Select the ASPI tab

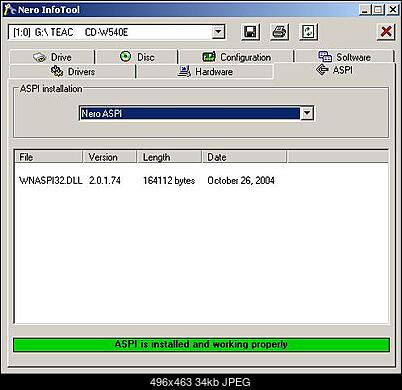334,70
